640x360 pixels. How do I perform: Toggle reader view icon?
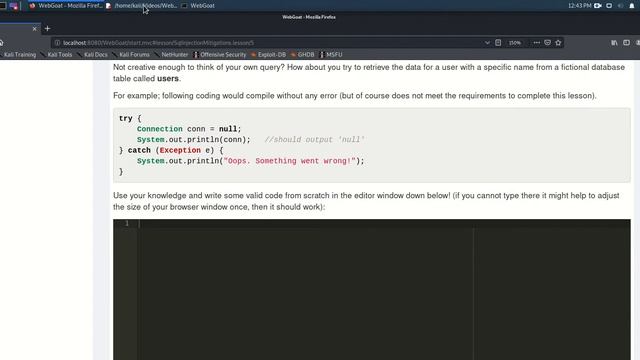(x=498, y=42)
